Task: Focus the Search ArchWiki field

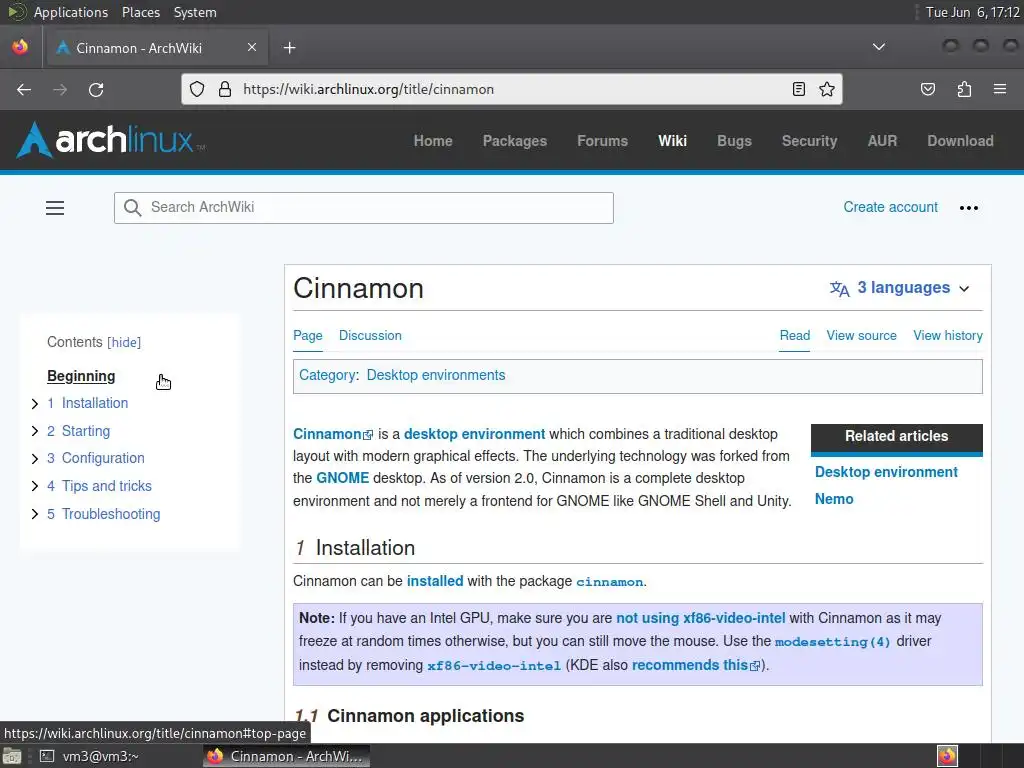Action: pyautogui.click(x=364, y=208)
